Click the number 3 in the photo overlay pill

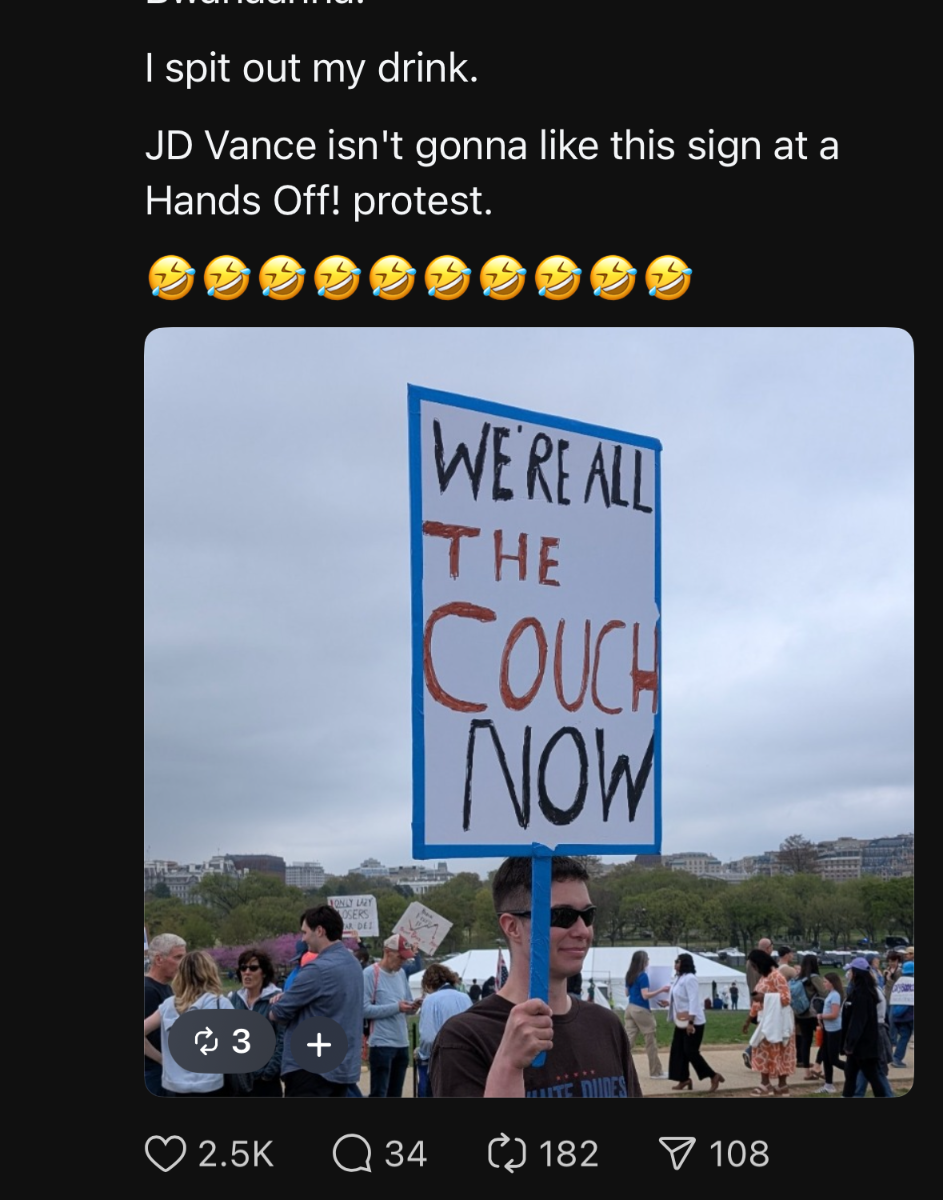[241, 1043]
